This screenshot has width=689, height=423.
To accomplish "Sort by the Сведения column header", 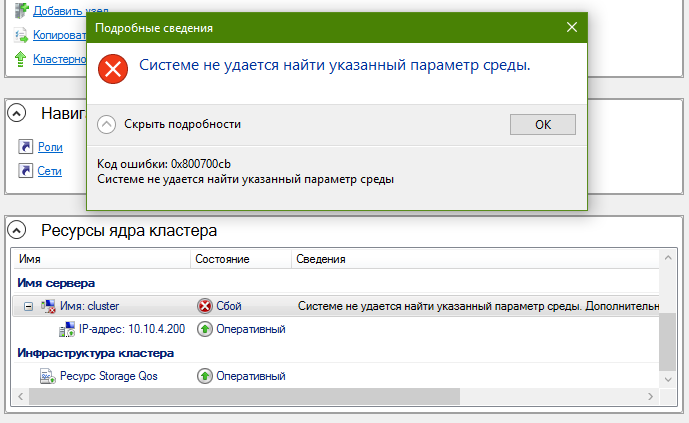I will [475, 259].
